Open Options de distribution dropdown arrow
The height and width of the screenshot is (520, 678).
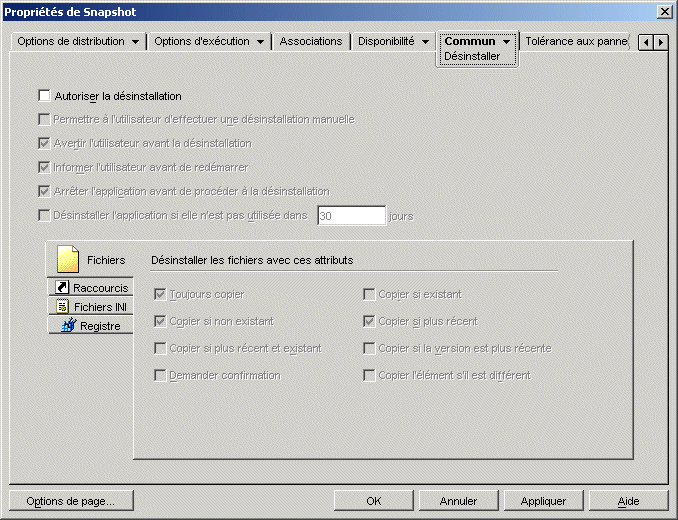[x=135, y=42]
